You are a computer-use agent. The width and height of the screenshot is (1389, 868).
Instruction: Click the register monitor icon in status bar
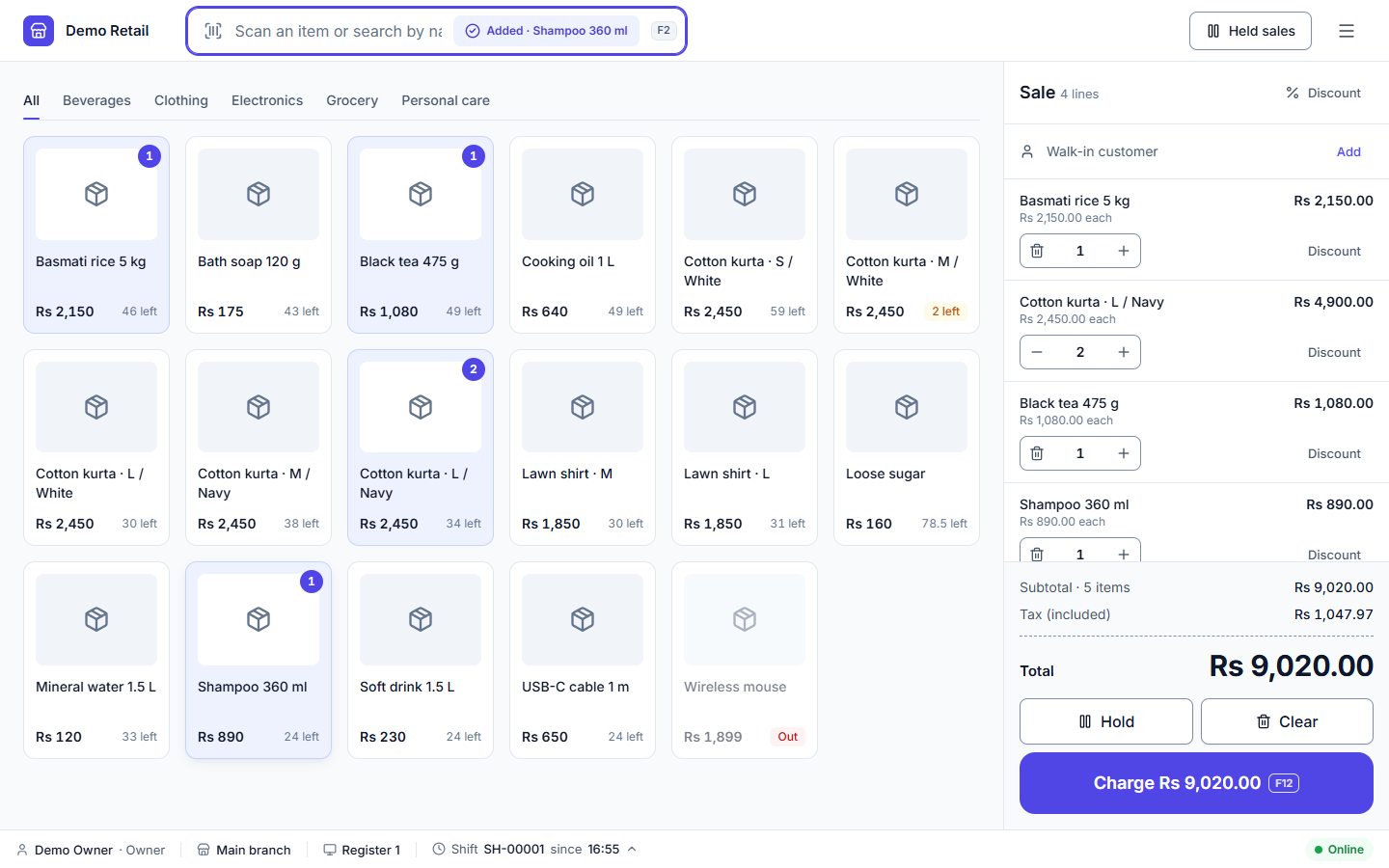[x=330, y=850]
